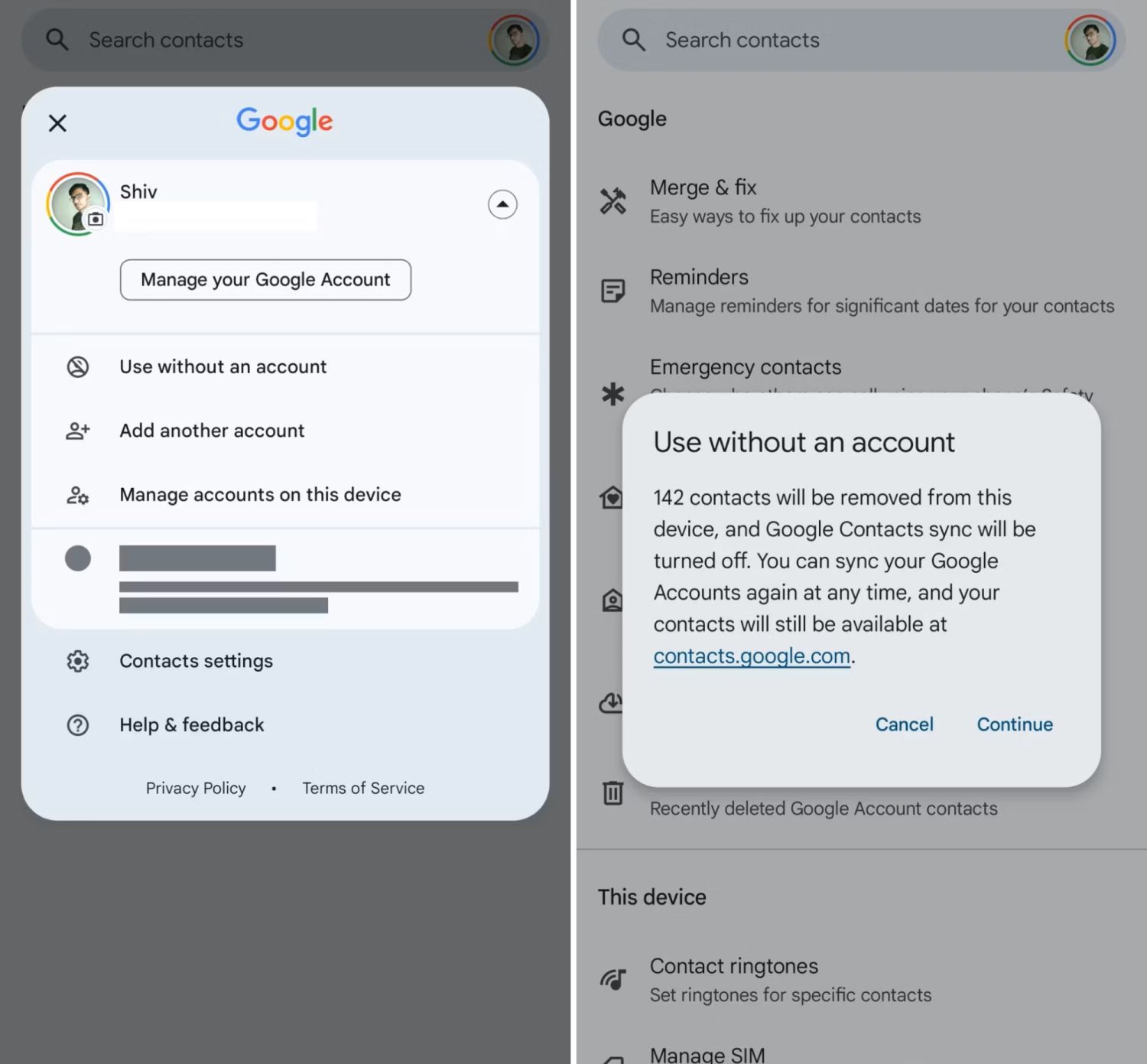Screen dimensions: 1147x1064
Task: Select Use without an account option
Action: coord(223,367)
